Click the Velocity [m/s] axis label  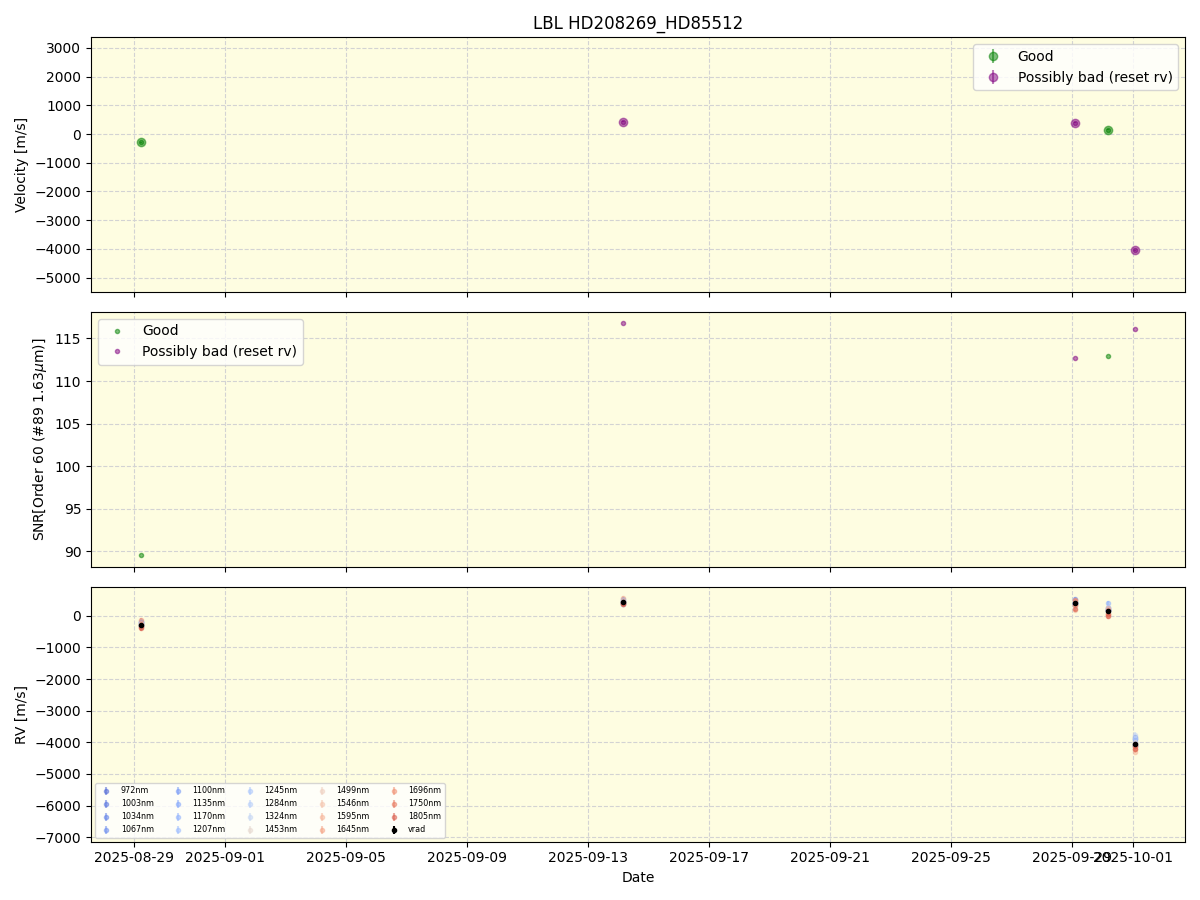click(21, 165)
